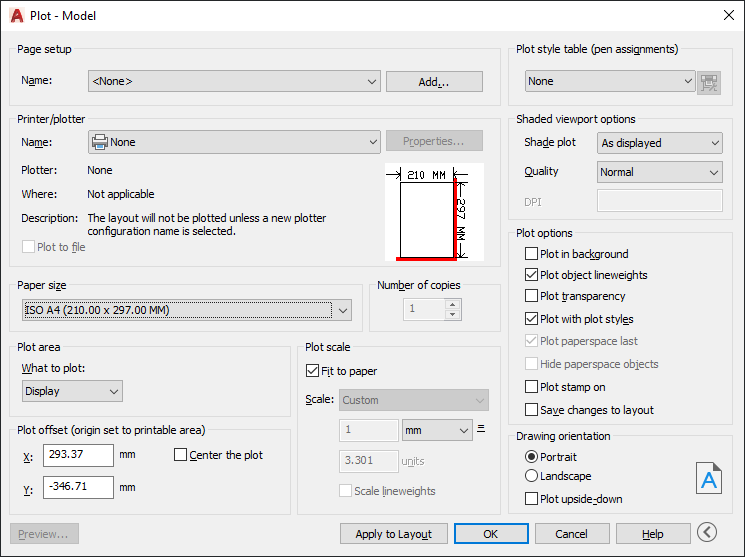Image resolution: width=745 pixels, height=557 pixels.
Task: Enable Plot in background checkbox
Action: click(x=532, y=254)
